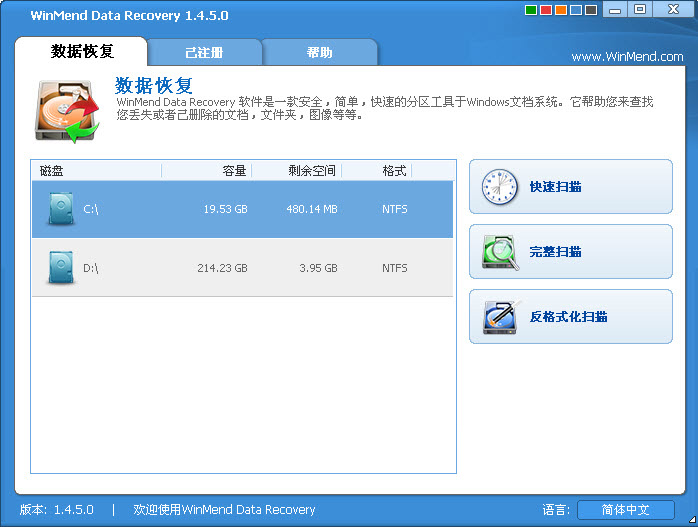Apply the blue theme color swatch

[575, 10]
